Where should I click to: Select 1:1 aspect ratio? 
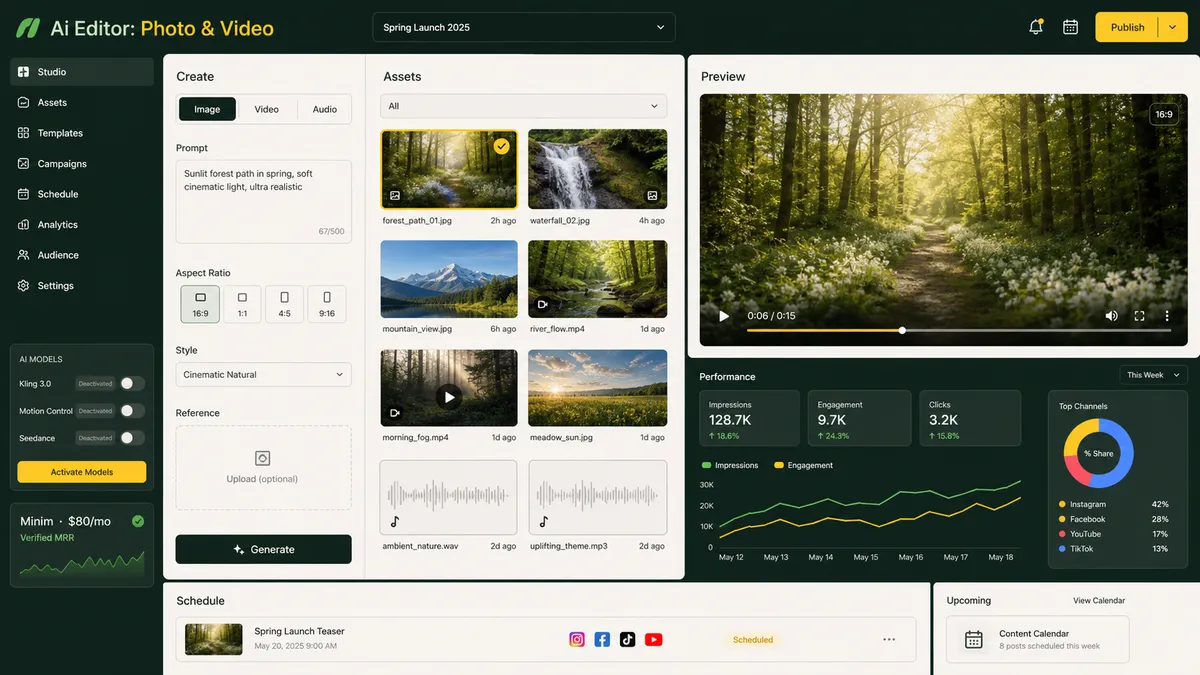(242, 304)
